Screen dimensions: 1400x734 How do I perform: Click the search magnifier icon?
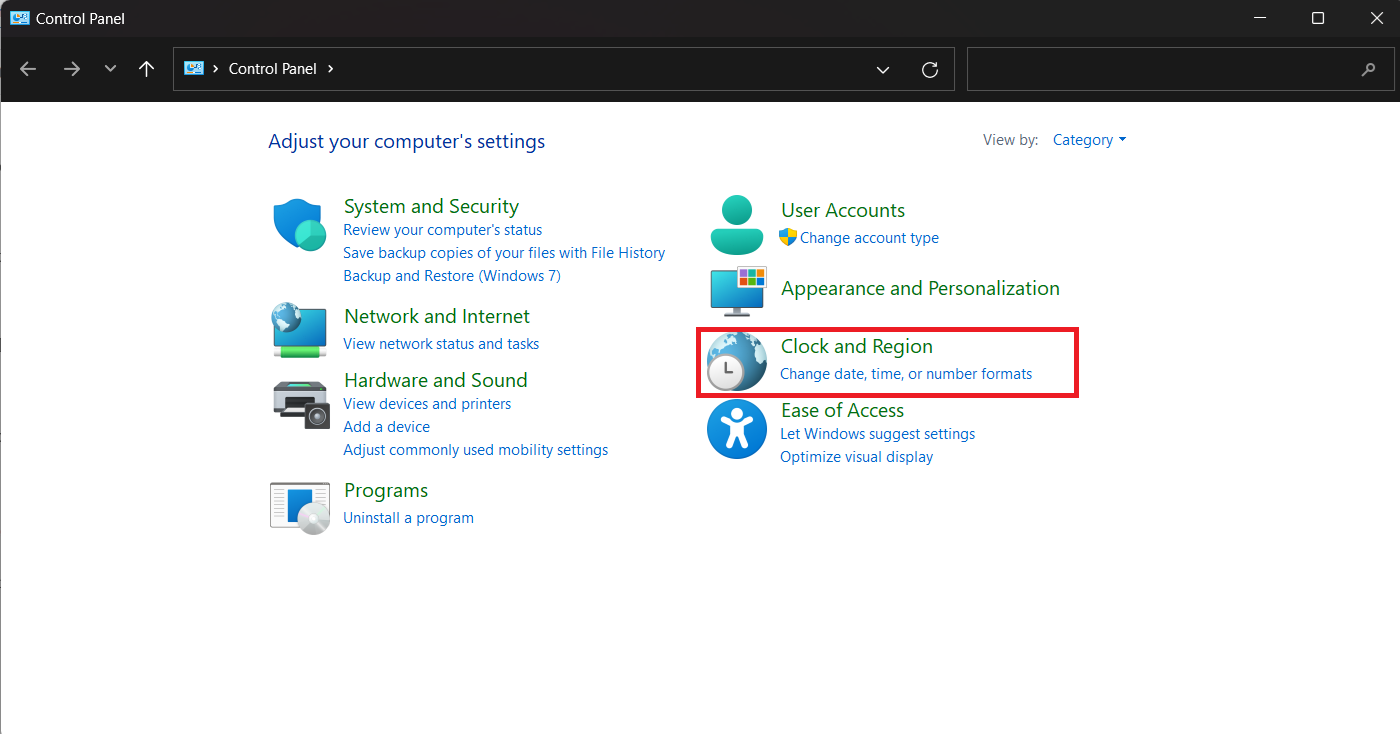pyautogui.click(x=1369, y=69)
